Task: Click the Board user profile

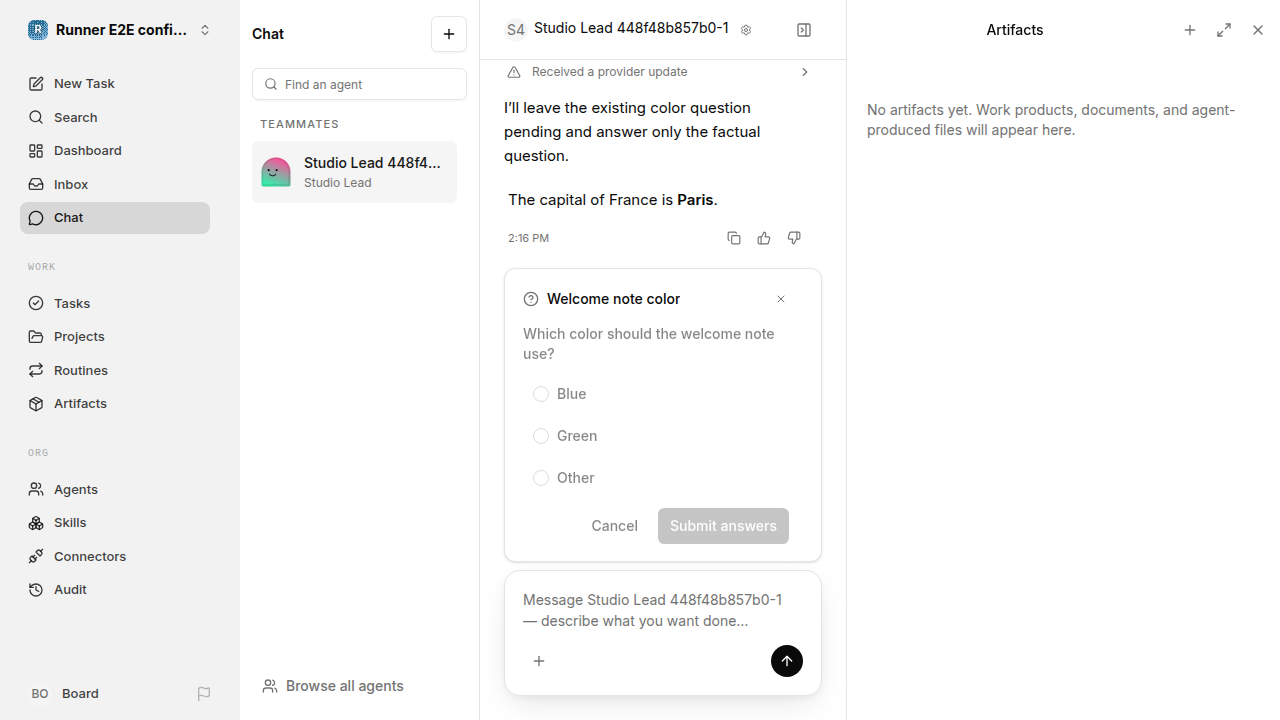Action: click(65, 693)
